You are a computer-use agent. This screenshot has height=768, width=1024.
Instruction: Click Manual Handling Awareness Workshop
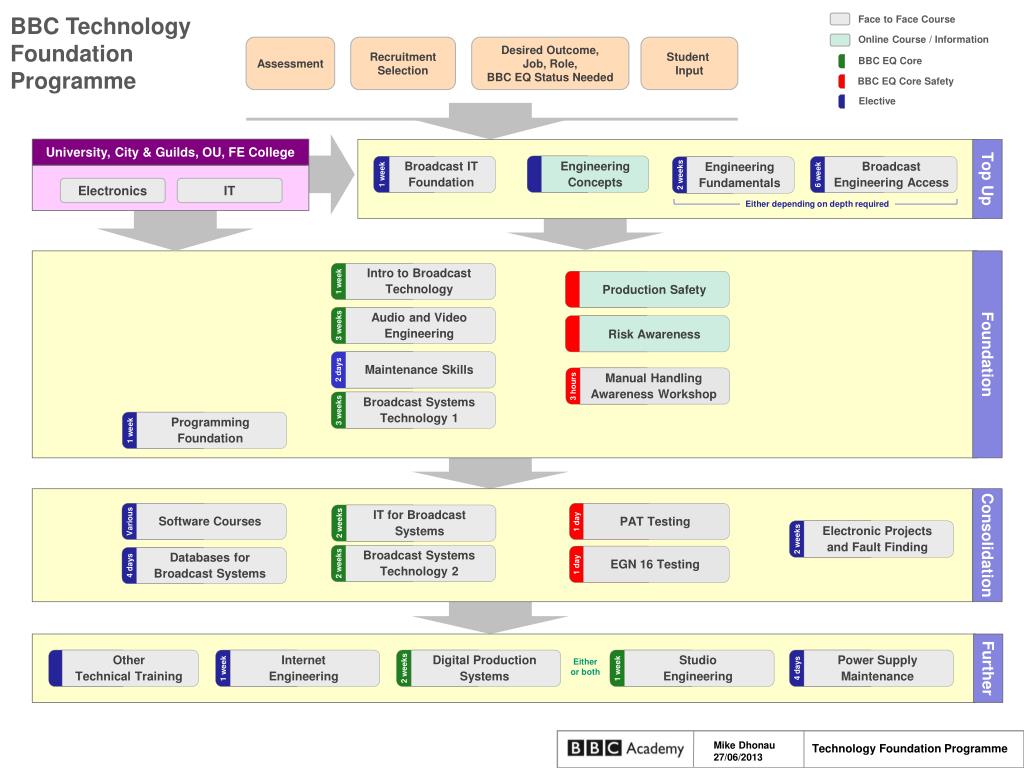point(647,386)
